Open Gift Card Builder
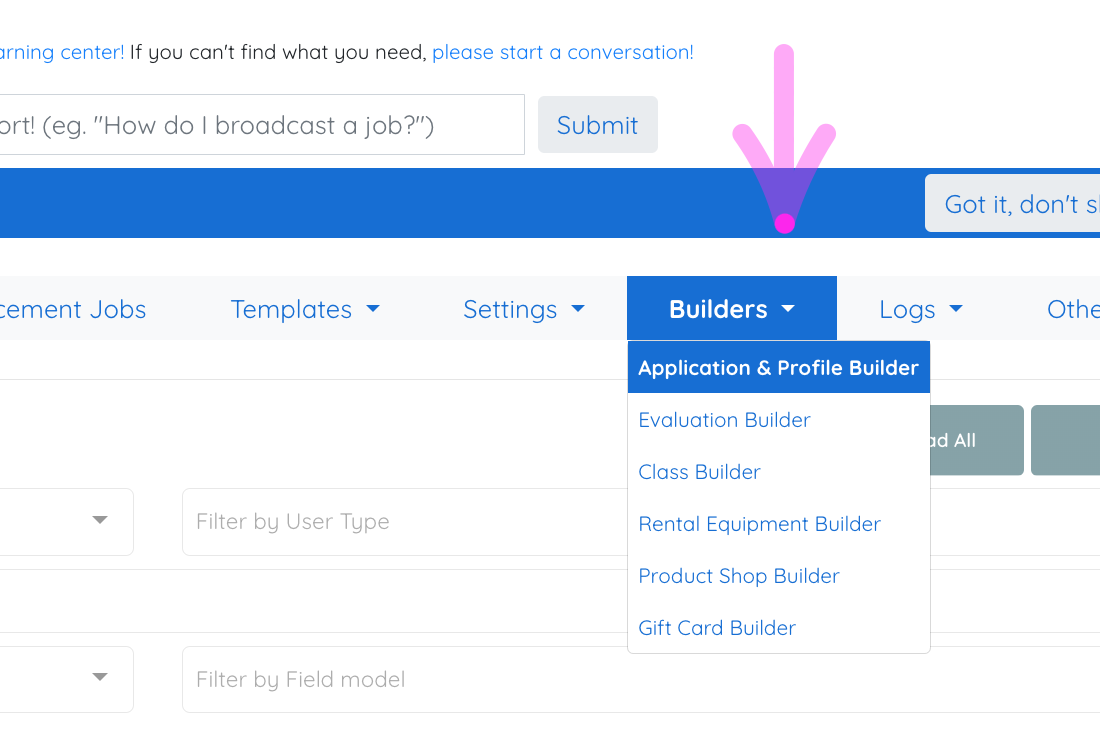This screenshot has height=752, width=1100. coord(717,628)
